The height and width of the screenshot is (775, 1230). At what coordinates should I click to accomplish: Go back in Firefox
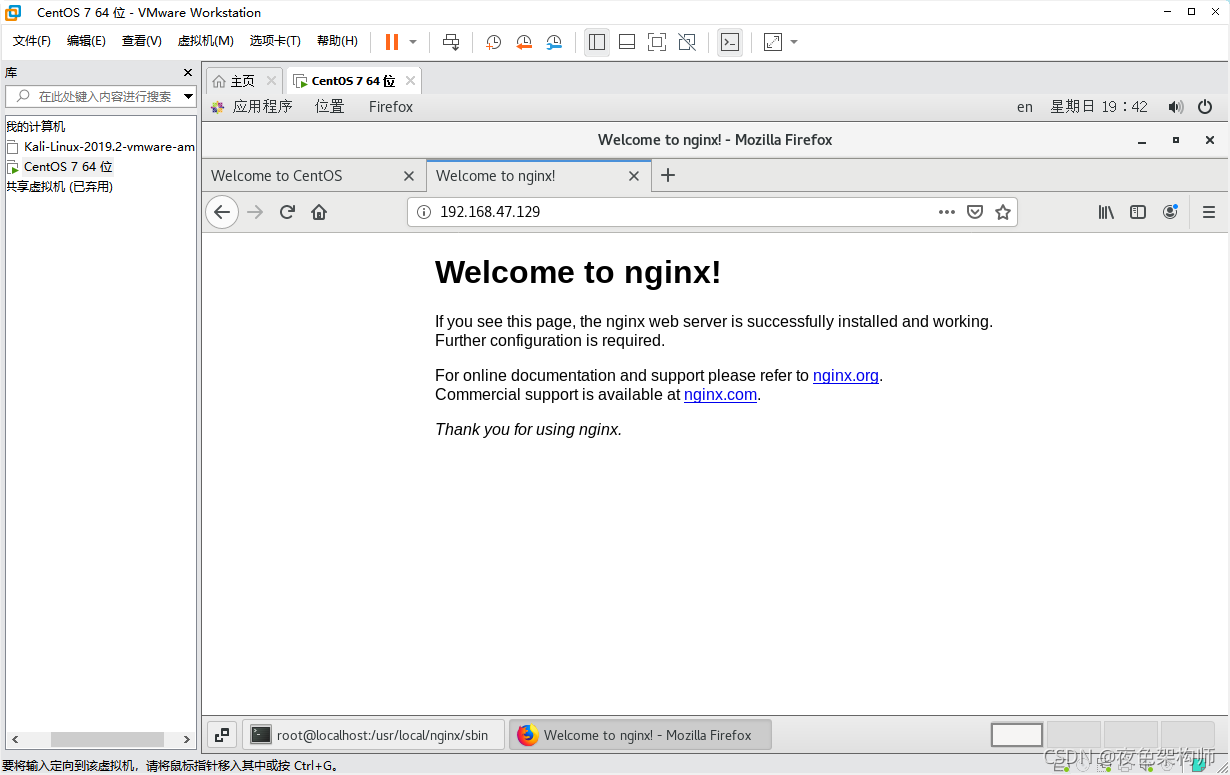click(222, 212)
